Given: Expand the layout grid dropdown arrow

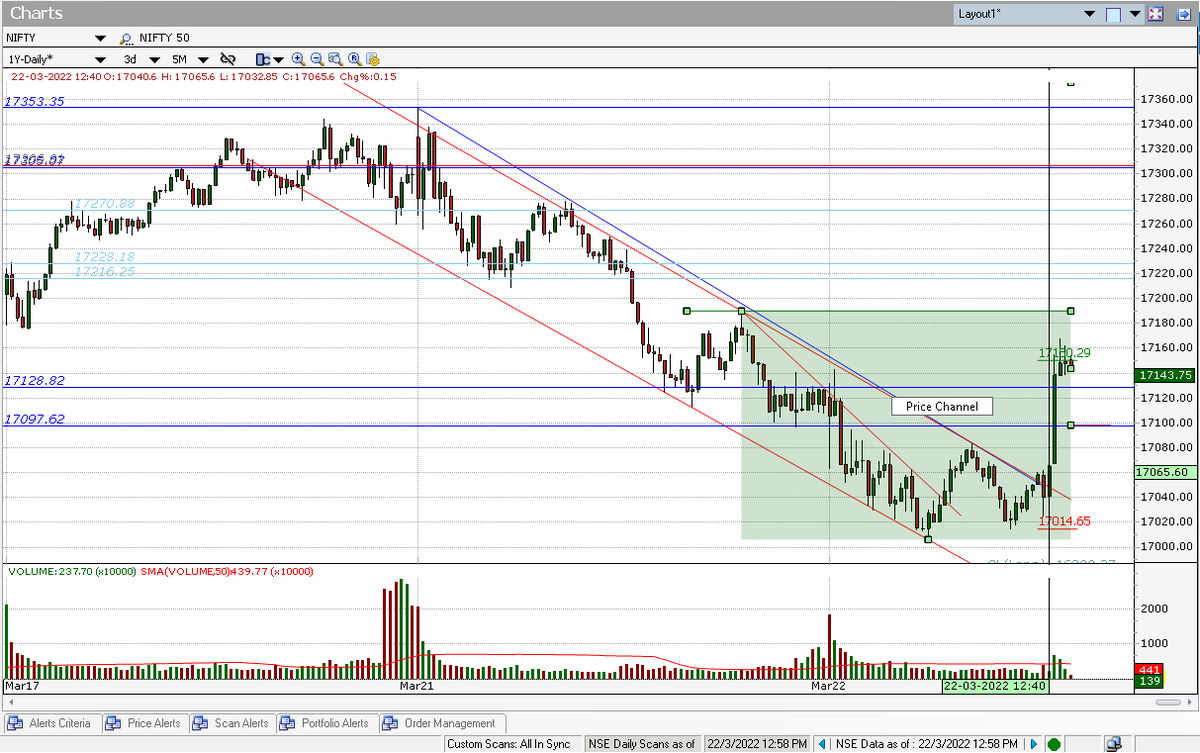Looking at the screenshot, I should [1135, 14].
